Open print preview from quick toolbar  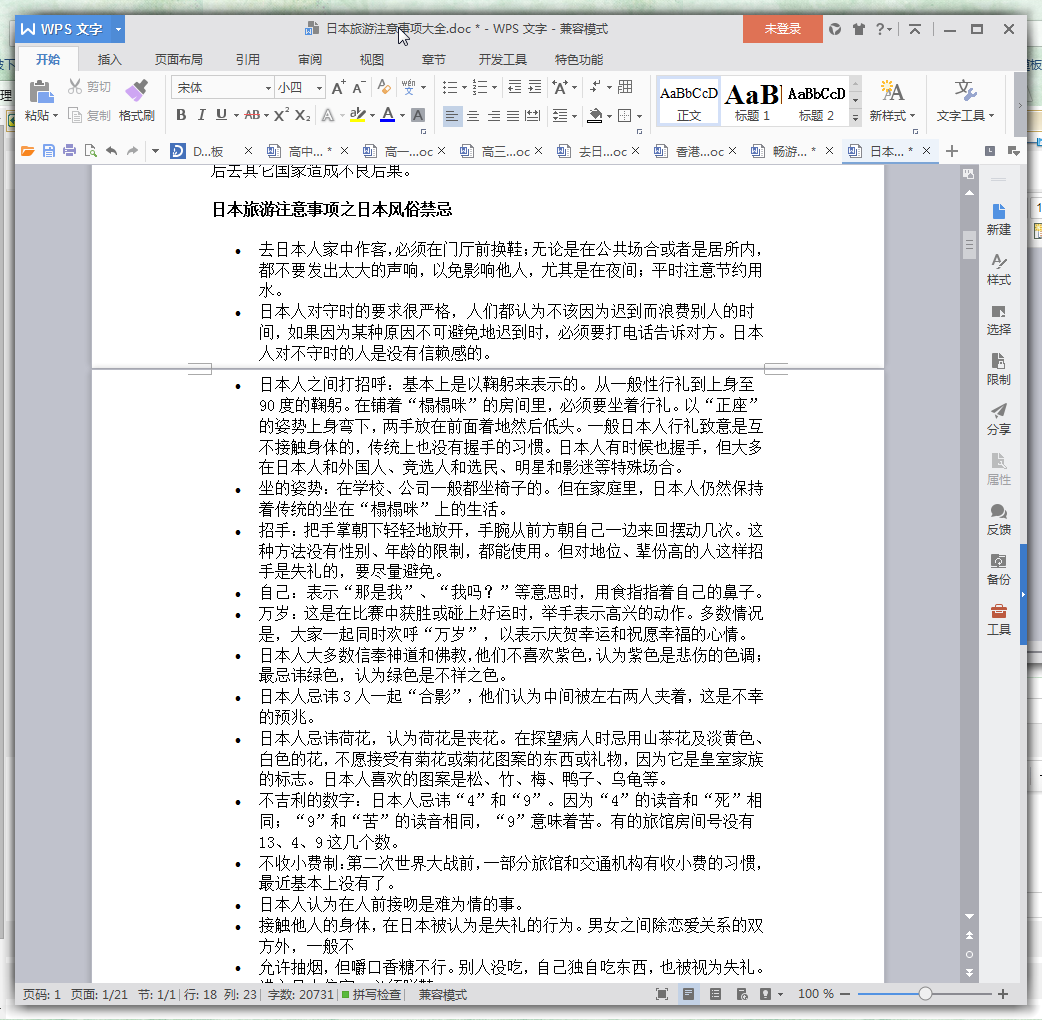click(x=90, y=151)
